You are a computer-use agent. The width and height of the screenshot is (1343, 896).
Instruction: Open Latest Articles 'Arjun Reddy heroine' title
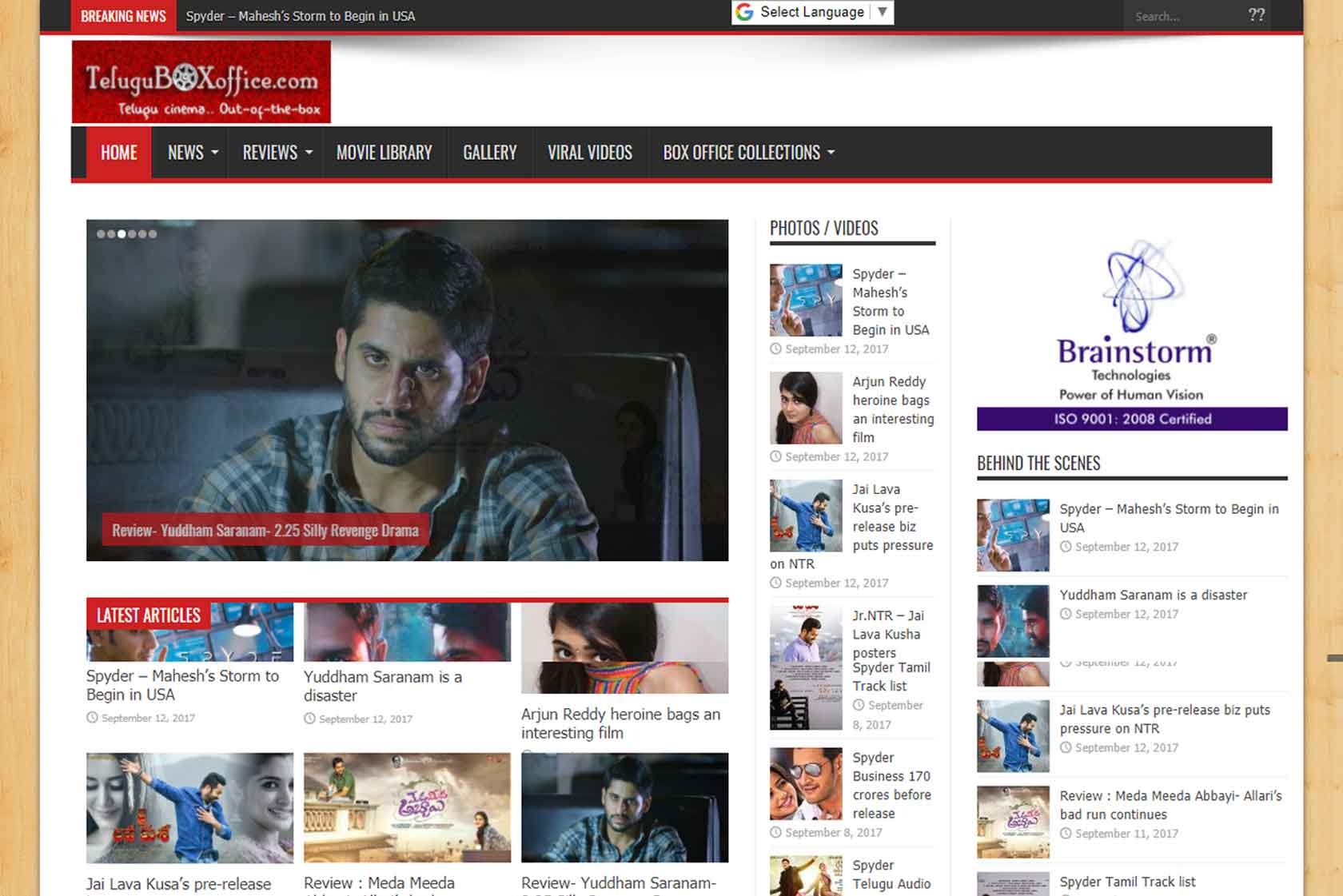pos(620,723)
